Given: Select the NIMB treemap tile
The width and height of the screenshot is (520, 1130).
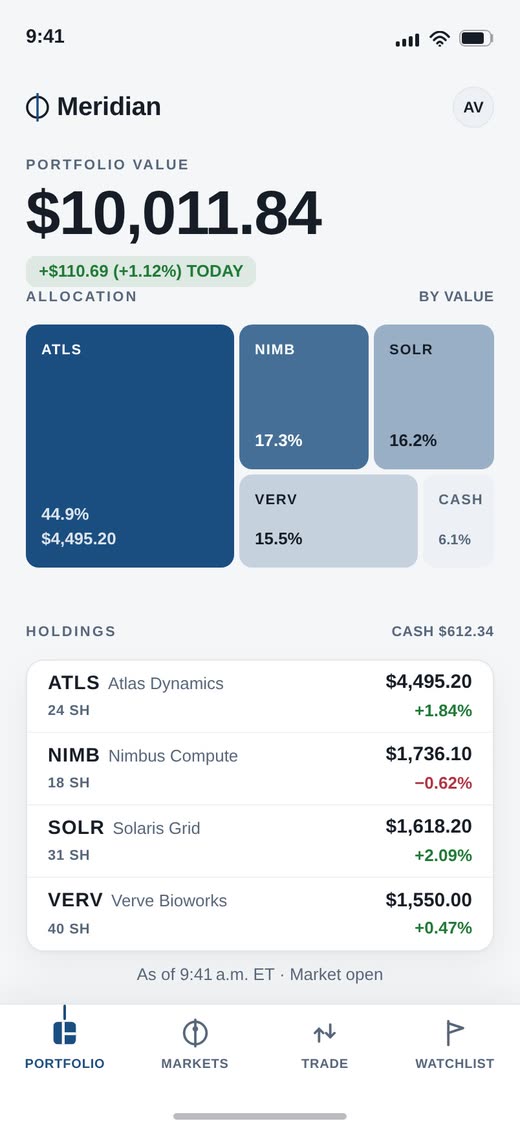Looking at the screenshot, I should 304,396.
